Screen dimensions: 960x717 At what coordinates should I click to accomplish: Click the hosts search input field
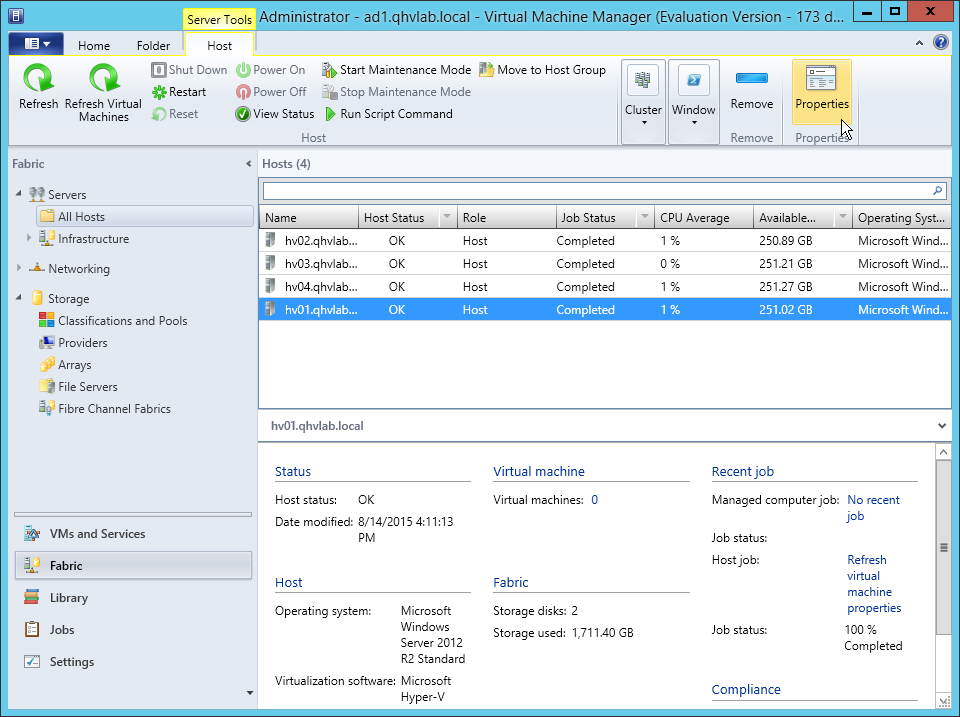pos(595,190)
